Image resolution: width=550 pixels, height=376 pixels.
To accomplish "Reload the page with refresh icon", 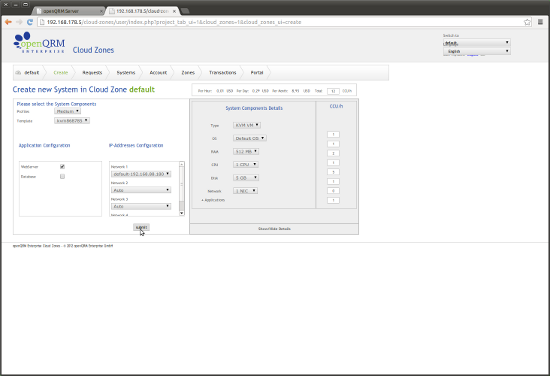I will tap(30, 22).
